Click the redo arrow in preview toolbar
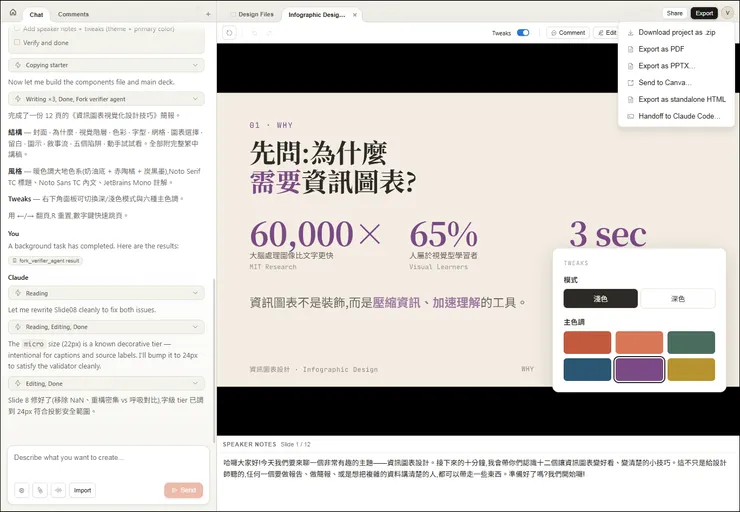The image size is (740, 512). [269, 33]
